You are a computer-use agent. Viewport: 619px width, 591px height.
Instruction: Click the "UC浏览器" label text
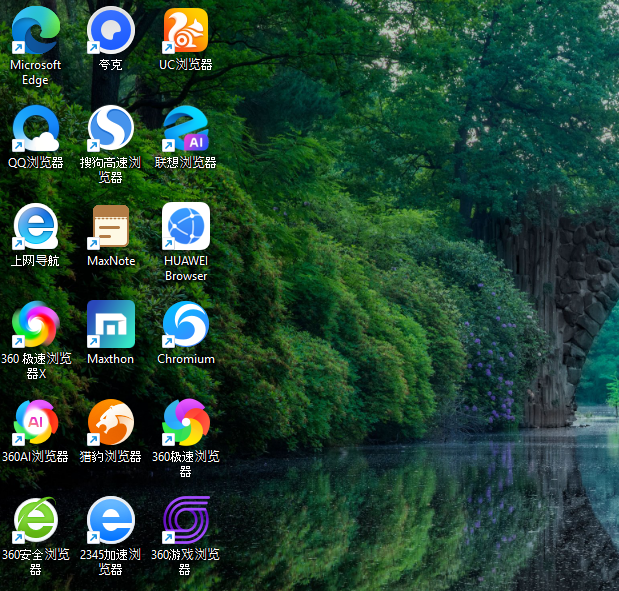pyautogui.click(x=186, y=65)
